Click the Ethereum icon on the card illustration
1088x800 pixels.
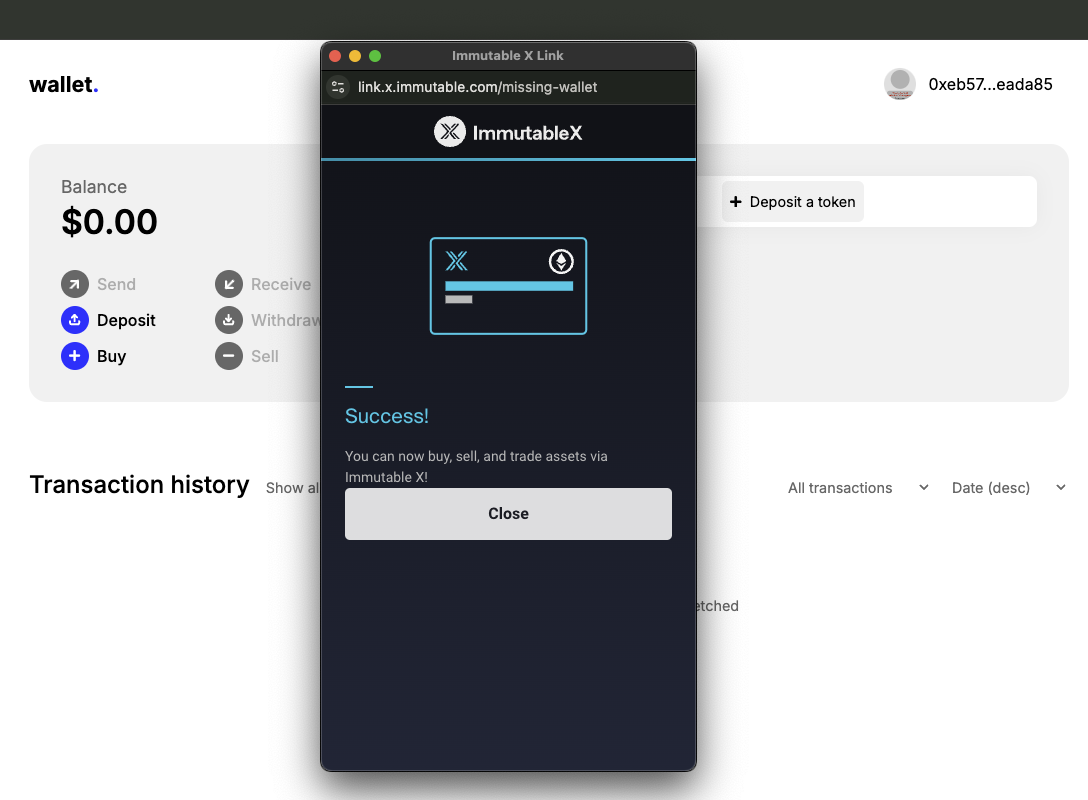(x=561, y=262)
